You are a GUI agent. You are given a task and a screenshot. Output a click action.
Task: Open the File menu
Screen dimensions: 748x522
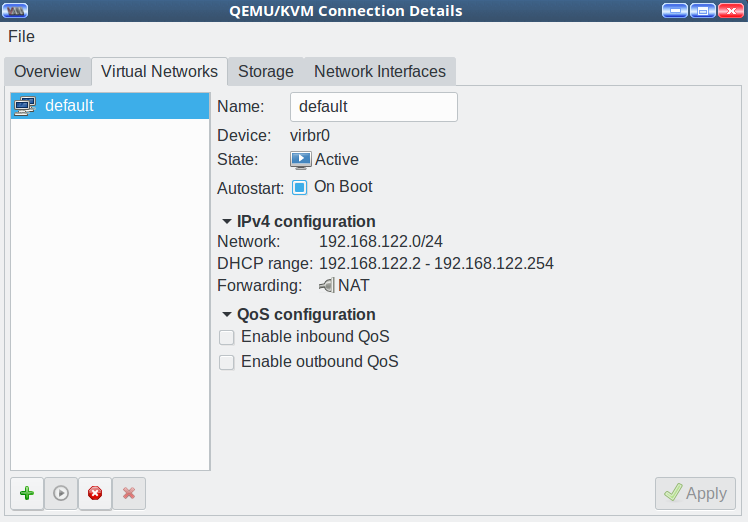click(x=21, y=37)
